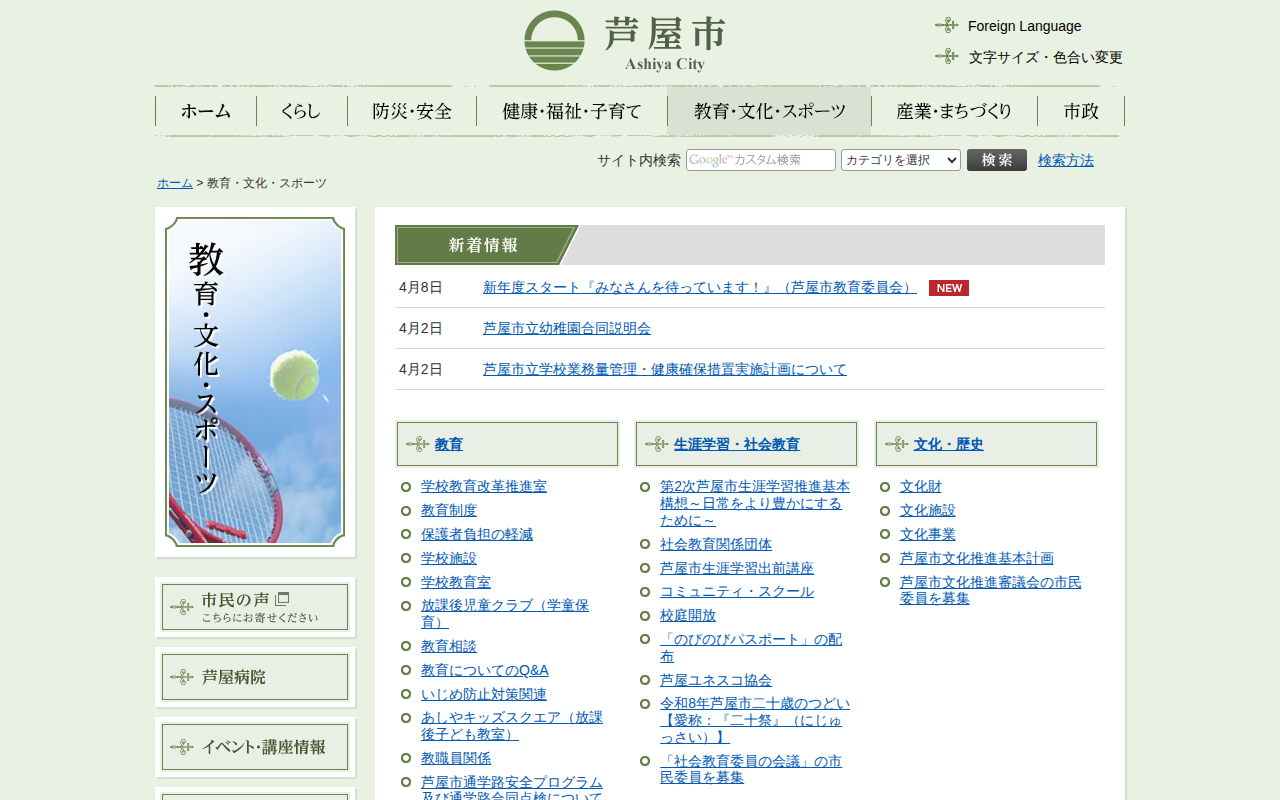Image resolution: width=1280 pixels, height=800 pixels.
Task: Open the 教育相談 link
Action: pyautogui.click(x=449, y=646)
